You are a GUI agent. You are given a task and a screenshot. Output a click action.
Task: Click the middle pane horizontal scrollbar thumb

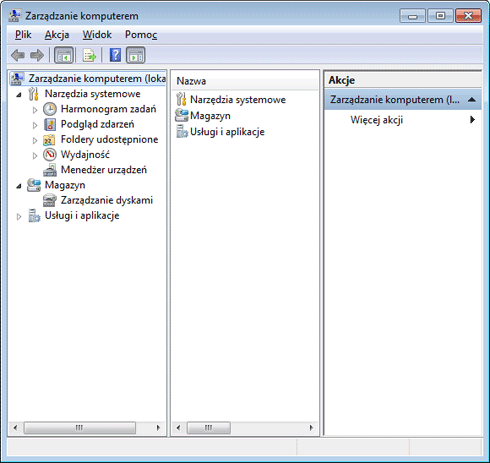(209, 428)
